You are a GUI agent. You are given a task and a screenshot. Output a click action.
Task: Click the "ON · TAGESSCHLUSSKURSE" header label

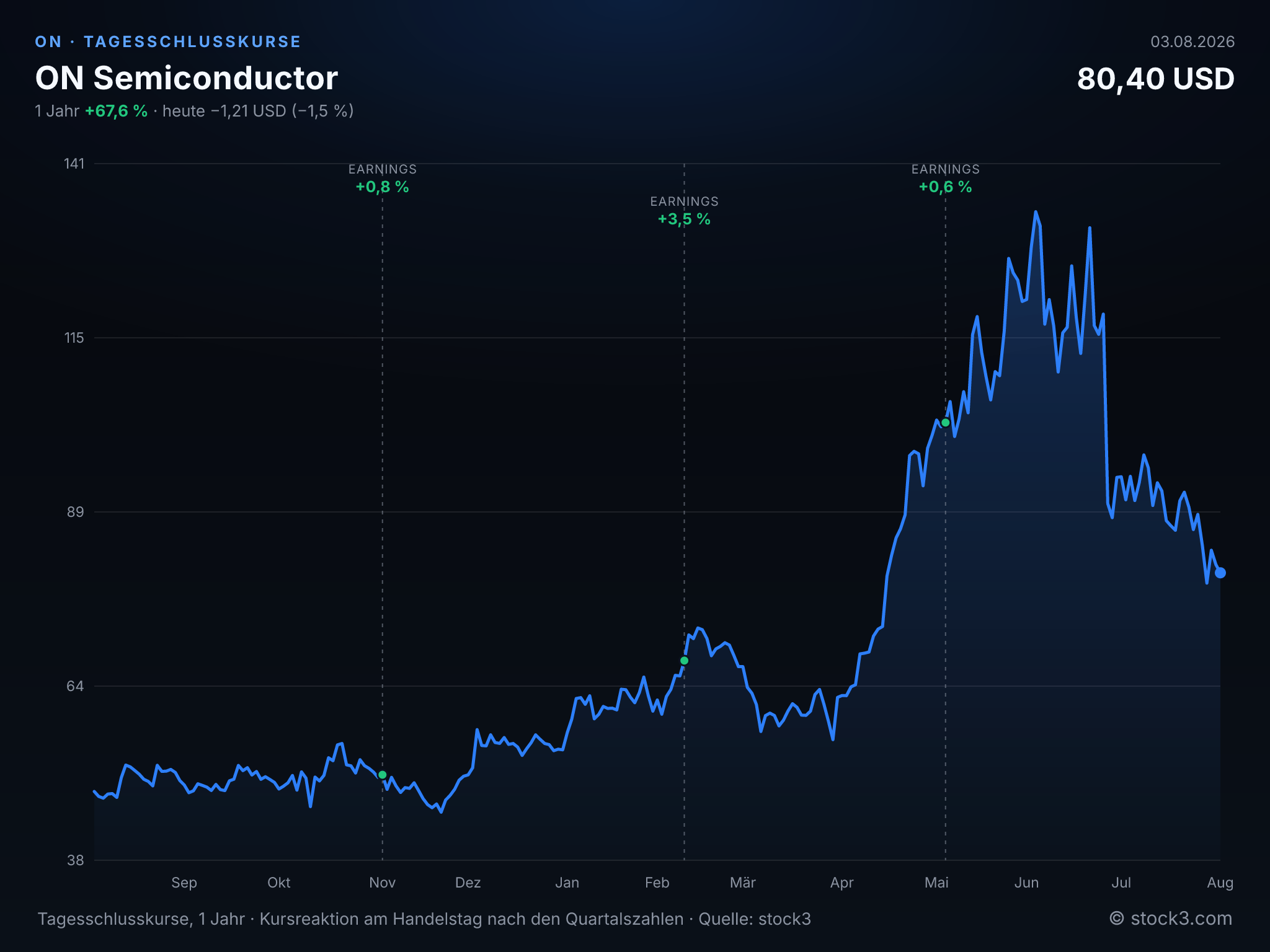pyautogui.click(x=167, y=42)
